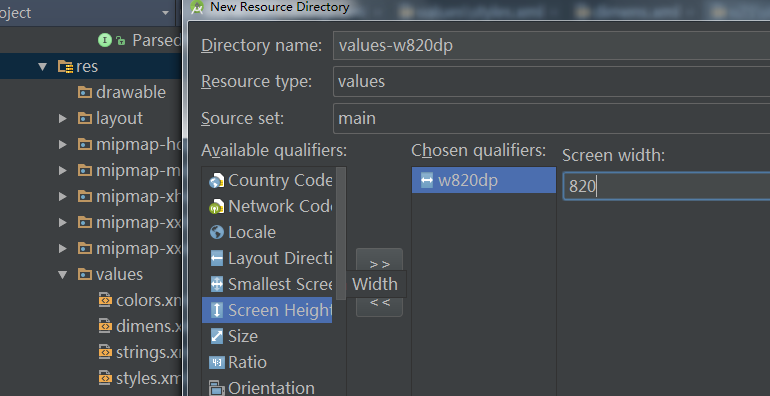Click the w820dp chosen qualifier icon

click(x=427, y=181)
